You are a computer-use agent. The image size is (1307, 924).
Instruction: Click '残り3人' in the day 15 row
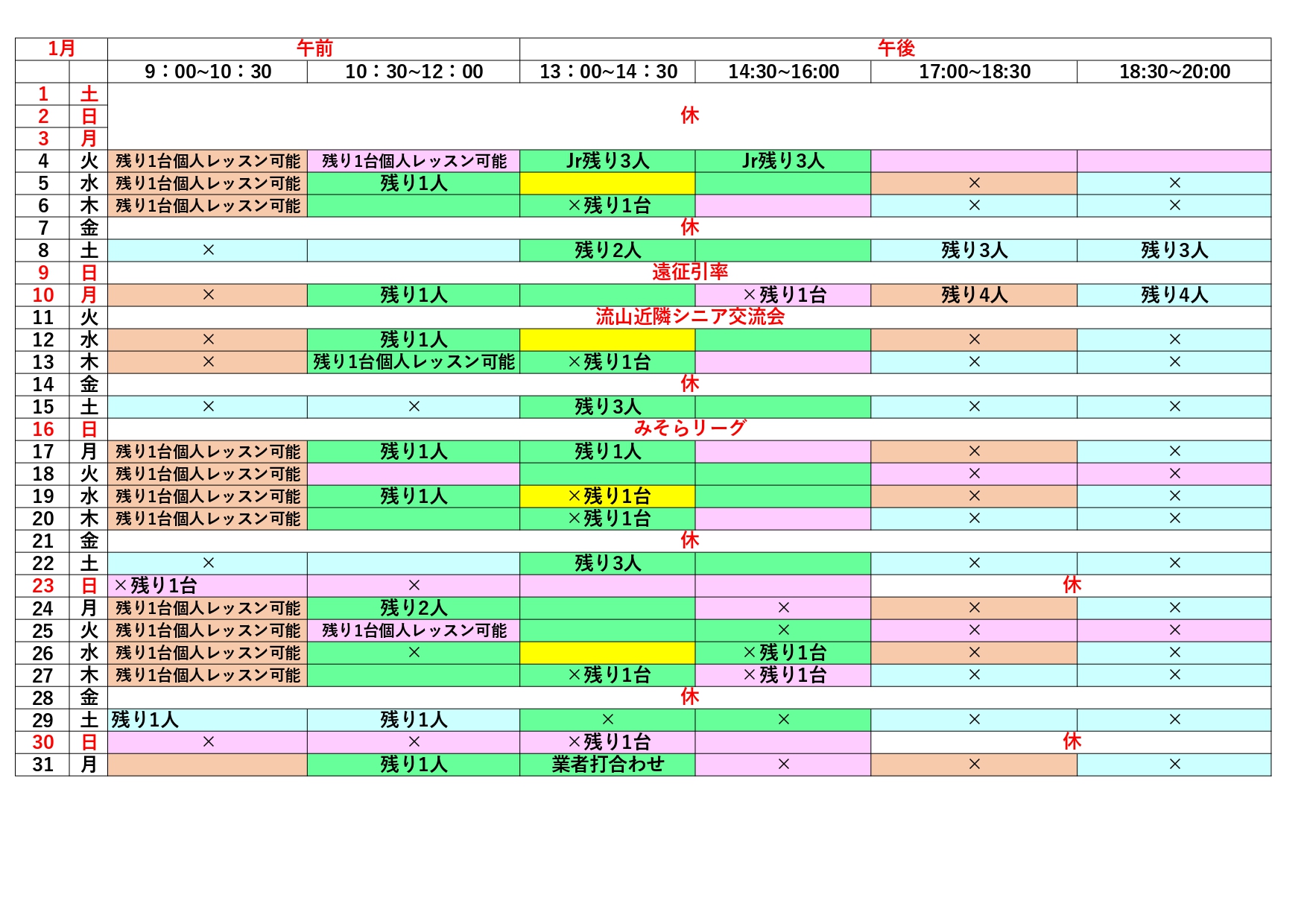click(x=608, y=407)
